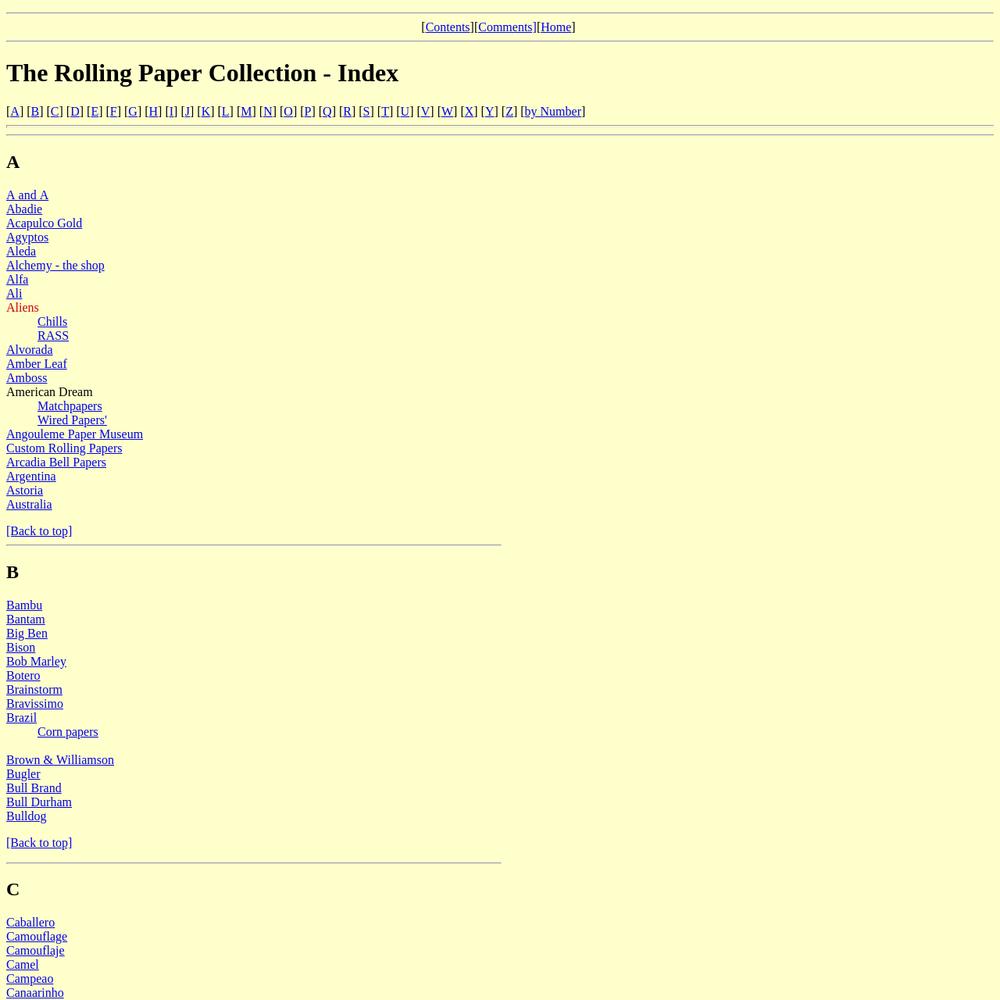1000x1000 pixels.
Task: Open the Bugler entry
Action: coord(23,774)
